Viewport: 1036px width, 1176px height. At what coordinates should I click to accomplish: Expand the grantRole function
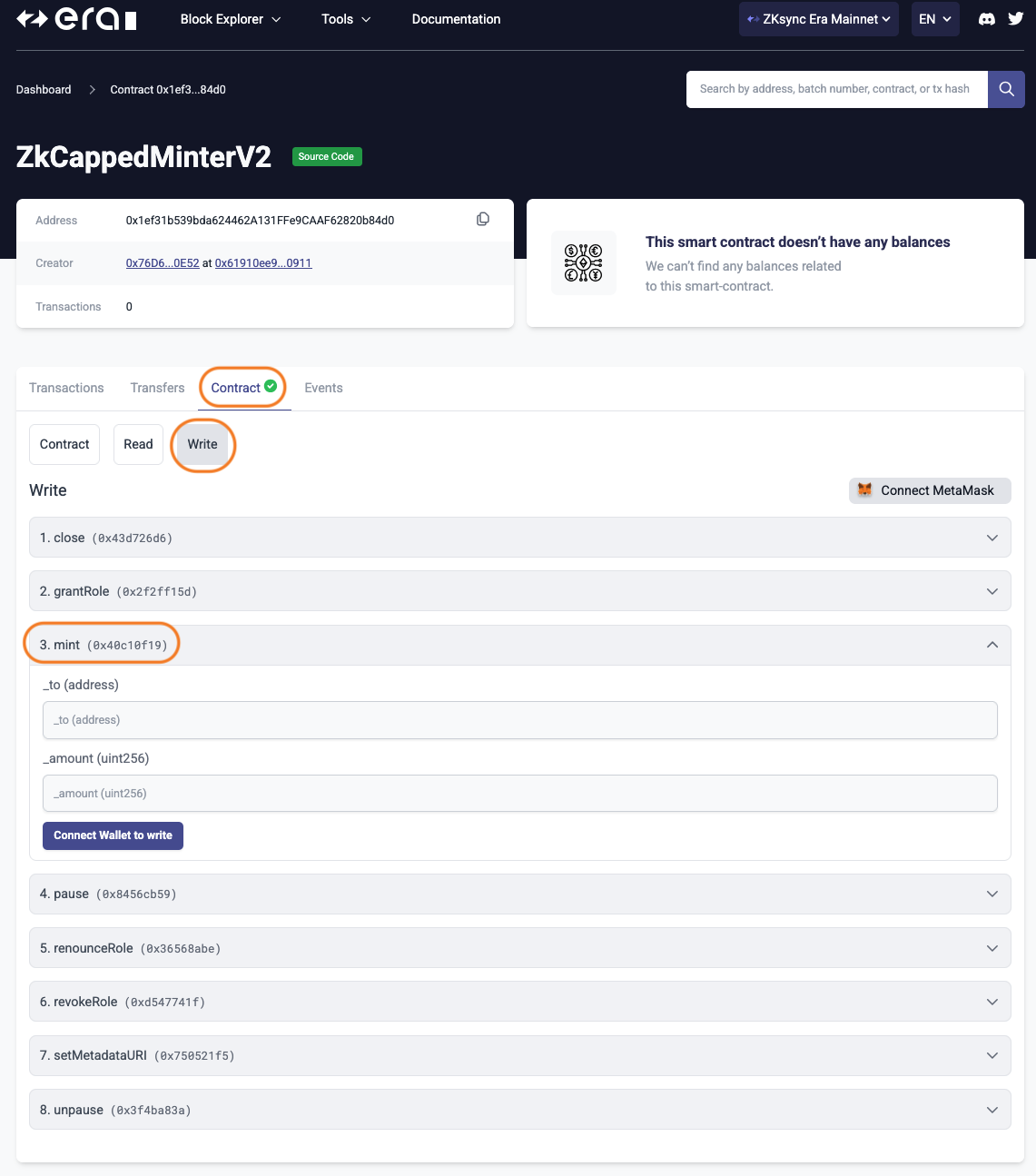pyautogui.click(x=519, y=591)
